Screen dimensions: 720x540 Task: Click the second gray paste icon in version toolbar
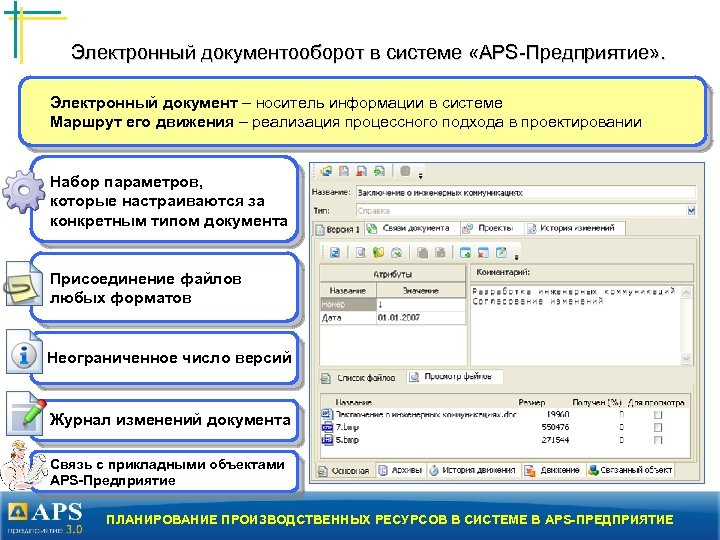pyautogui.click(x=440, y=252)
